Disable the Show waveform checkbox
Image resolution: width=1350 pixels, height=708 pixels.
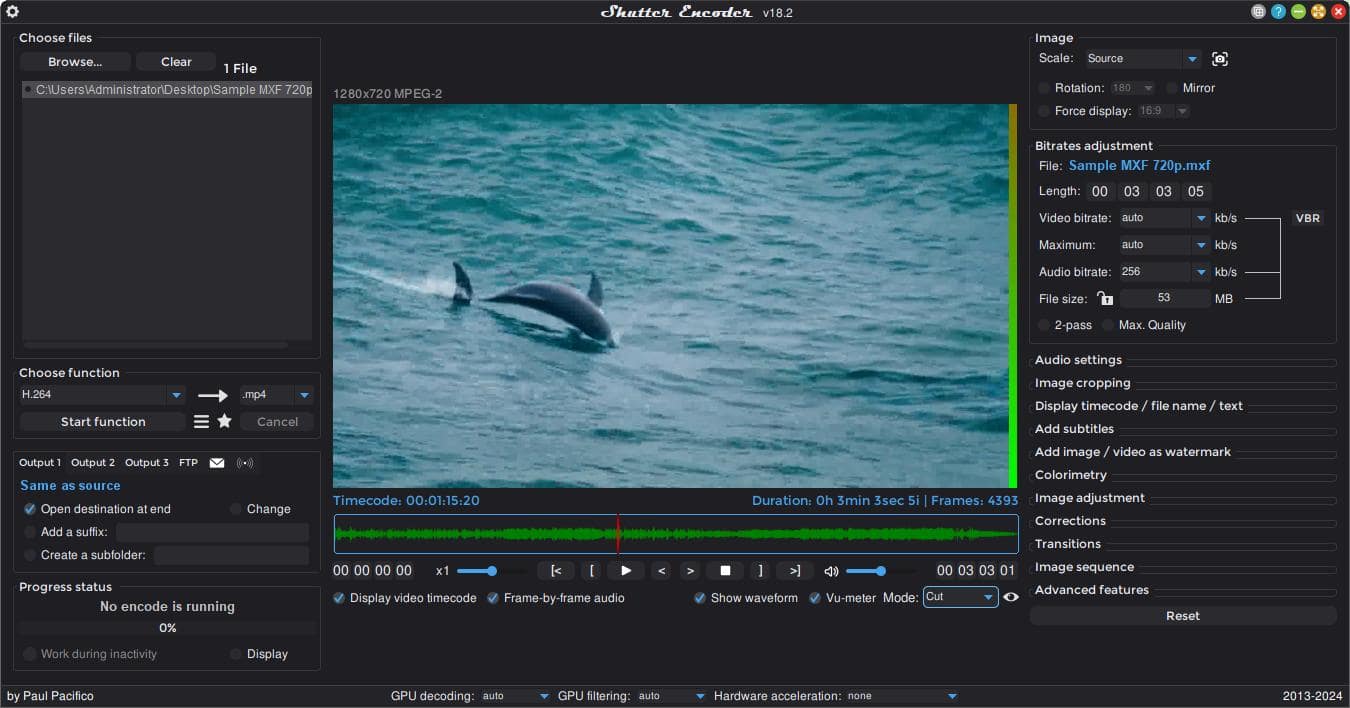tap(700, 598)
